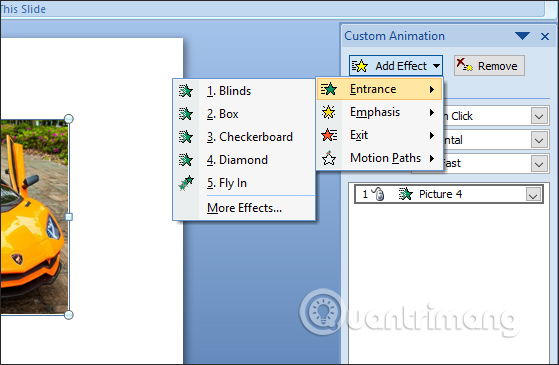Click the picture's top-right resize handle
Screen dimensions: 559x365
pos(69,119)
